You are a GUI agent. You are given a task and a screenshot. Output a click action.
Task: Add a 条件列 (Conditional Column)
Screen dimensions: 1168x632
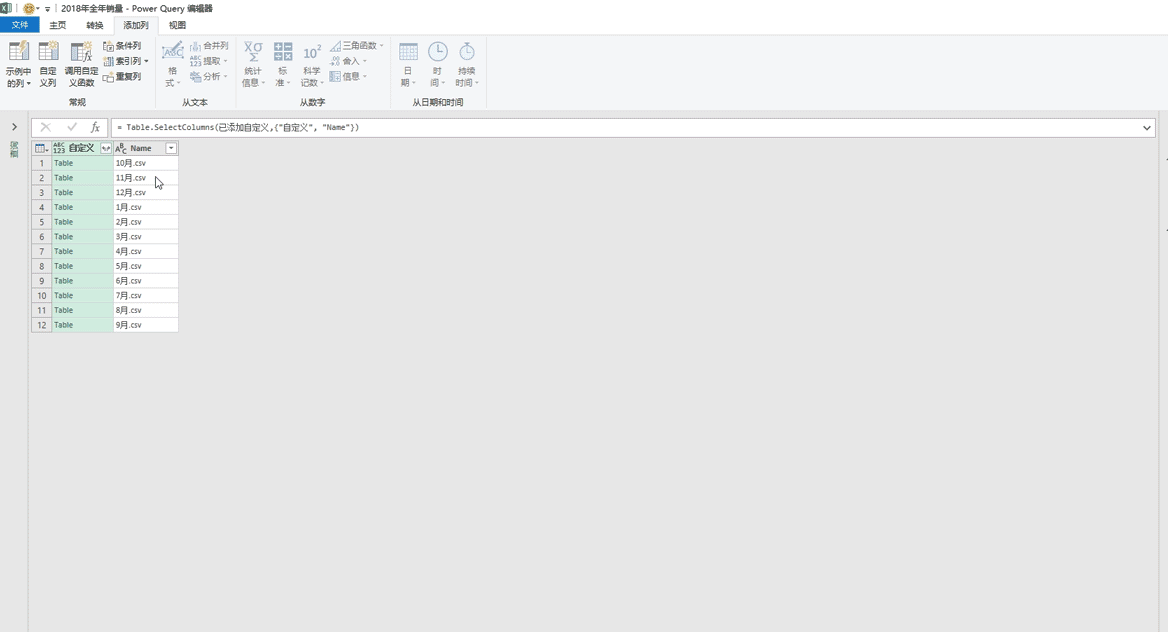click(122, 46)
